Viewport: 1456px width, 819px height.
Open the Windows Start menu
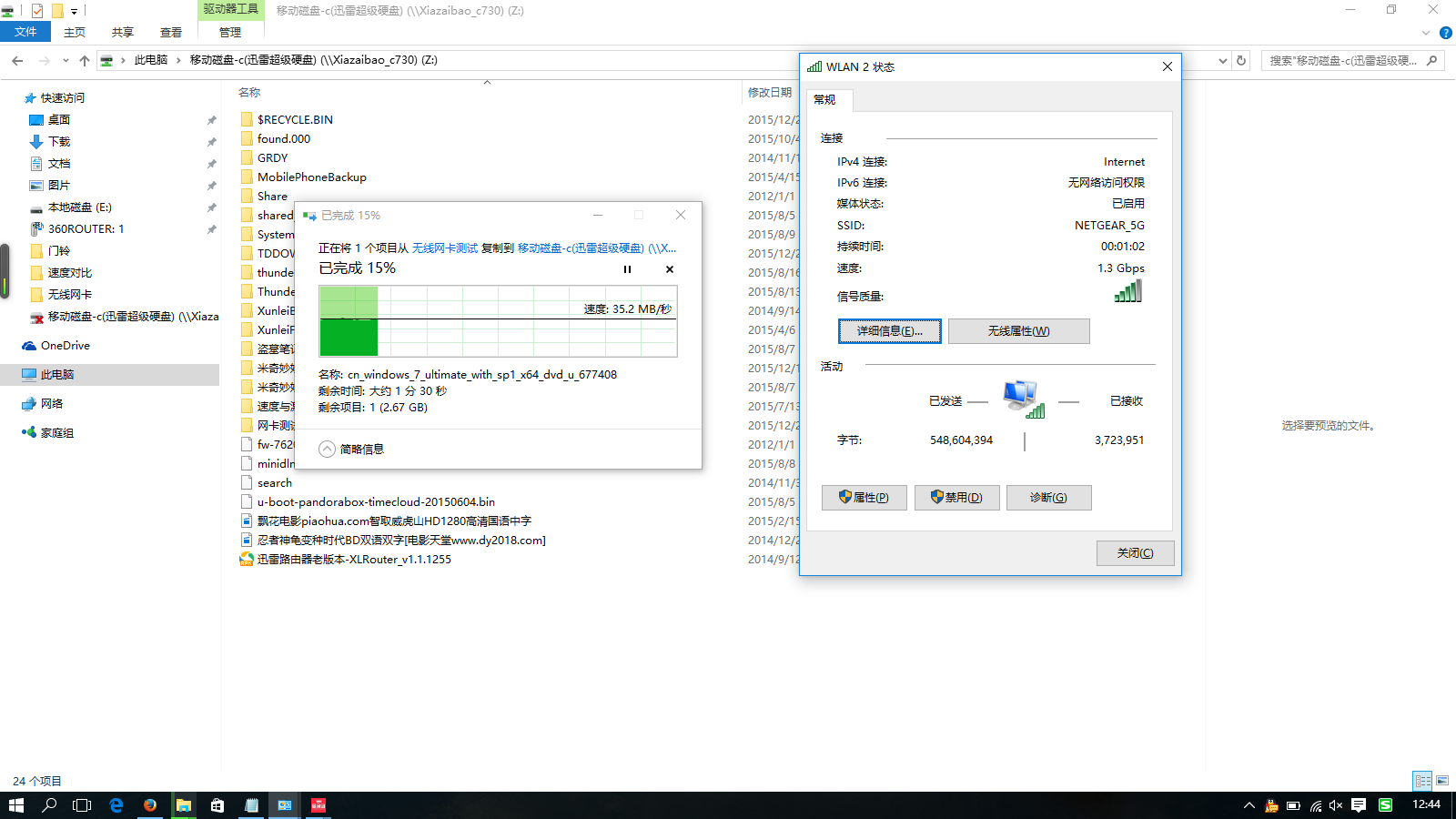click(x=16, y=805)
